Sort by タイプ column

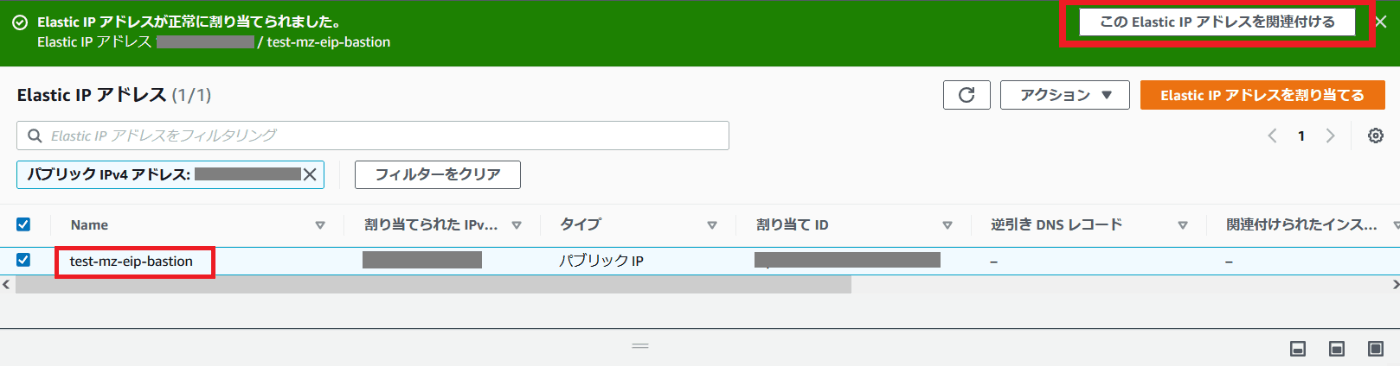tap(712, 225)
